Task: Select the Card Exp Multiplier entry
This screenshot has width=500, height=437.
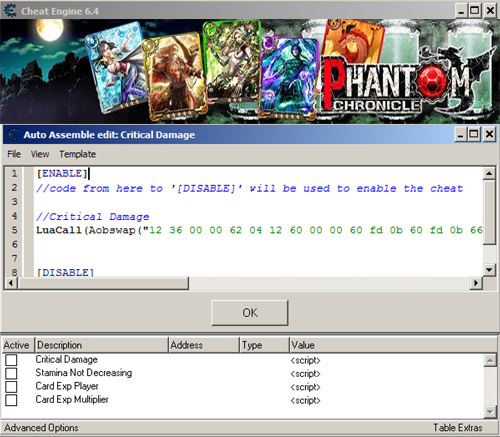Action: (x=72, y=399)
